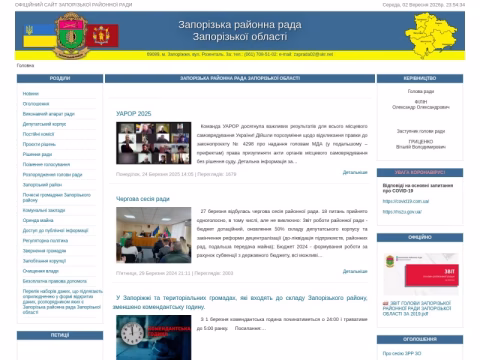Open Депутатський корпус page
This screenshot has width=480, height=360.
[x=44, y=124]
